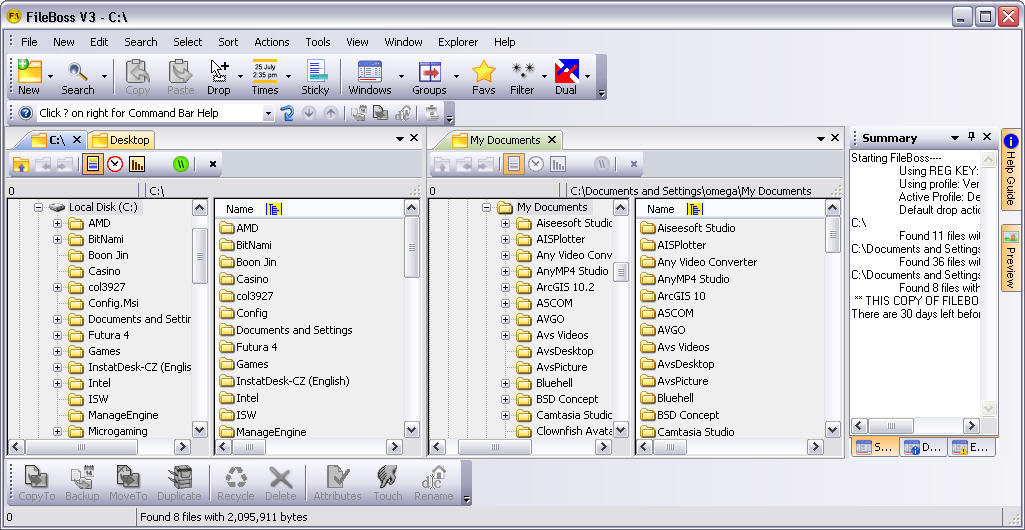The image size is (1025, 530).
Task: Click the blue refresh arrow in Command Bar
Action: (x=287, y=113)
